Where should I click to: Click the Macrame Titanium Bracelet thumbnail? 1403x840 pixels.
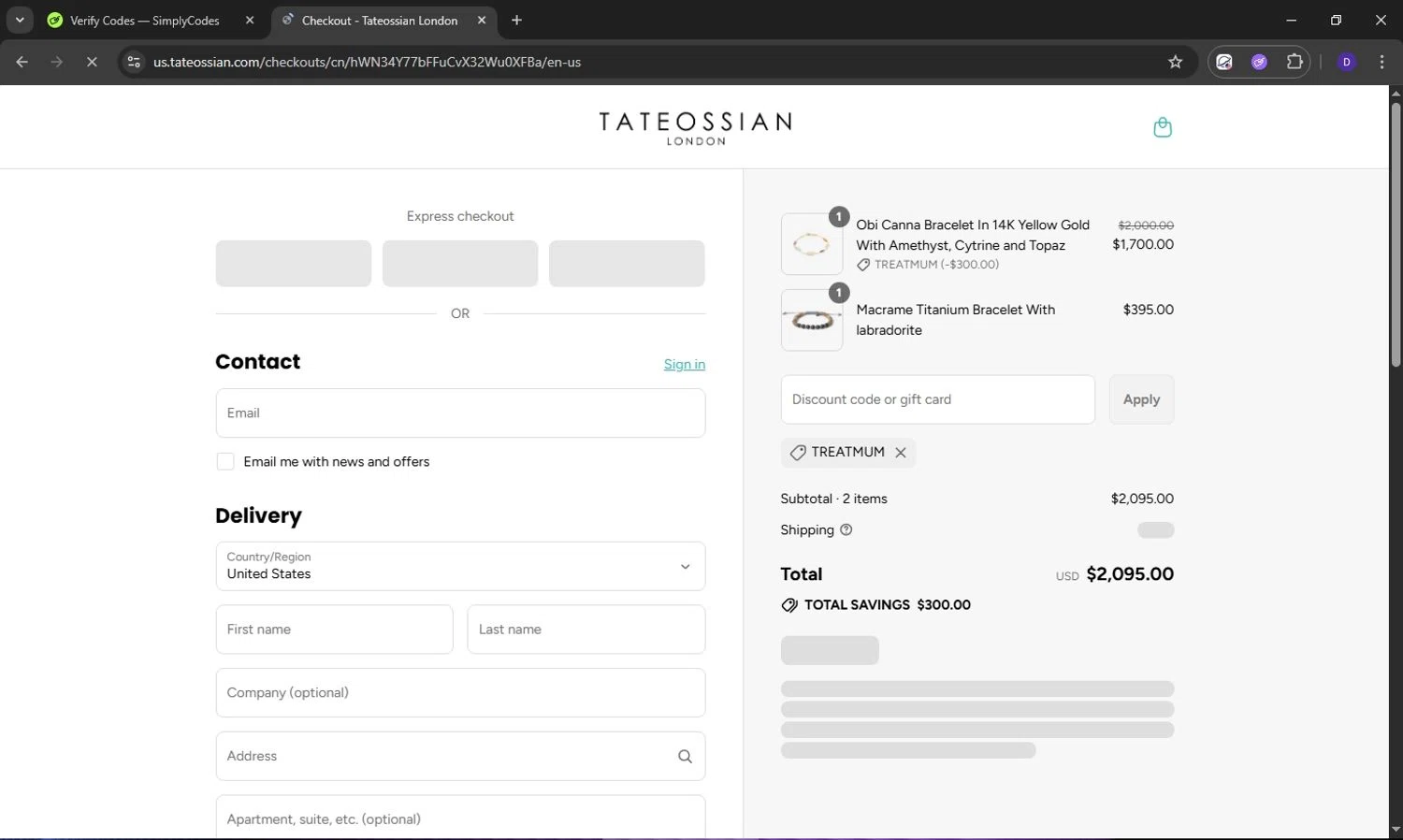point(811,320)
